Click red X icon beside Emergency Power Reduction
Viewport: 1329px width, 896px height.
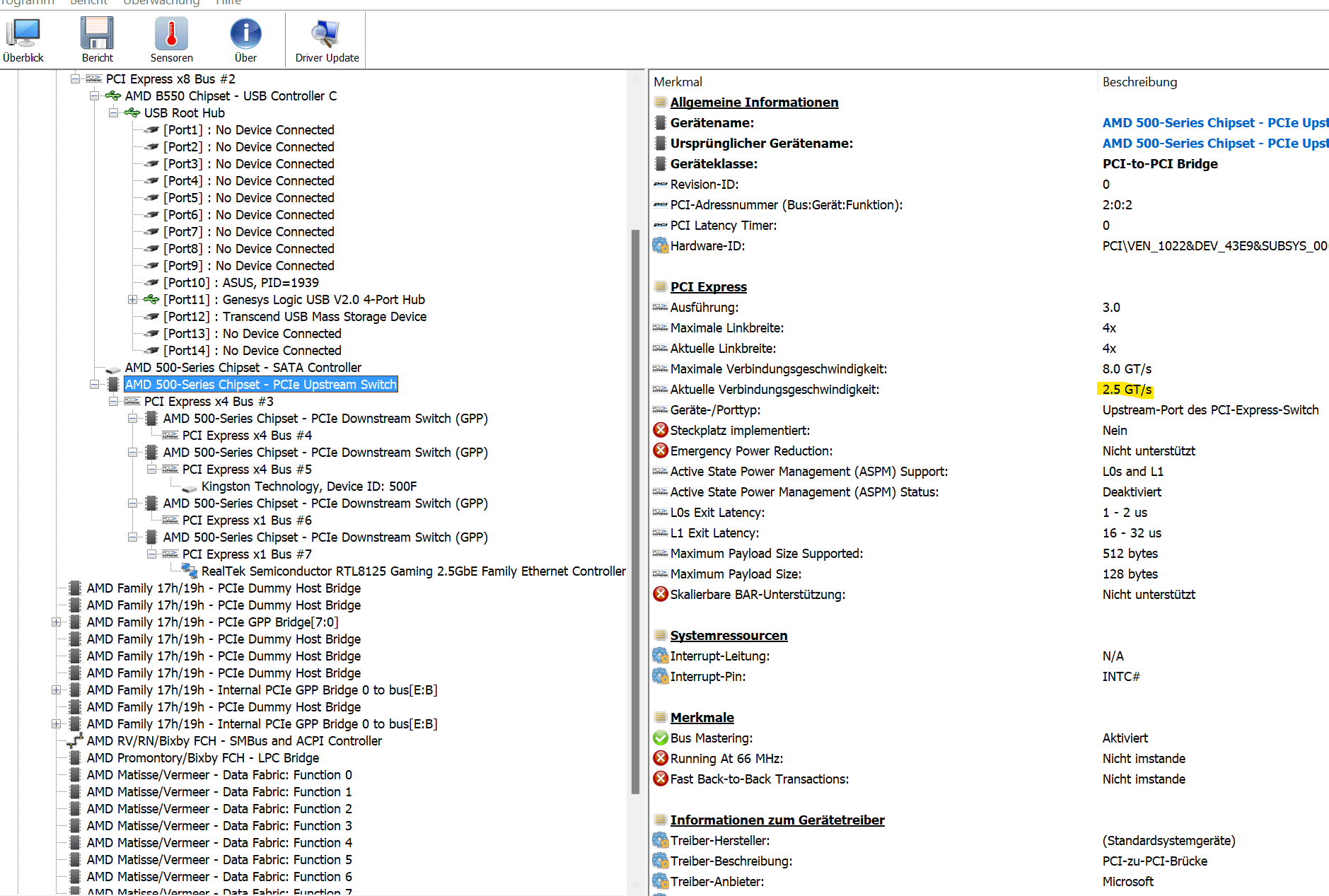pyautogui.click(x=660, y=450)
